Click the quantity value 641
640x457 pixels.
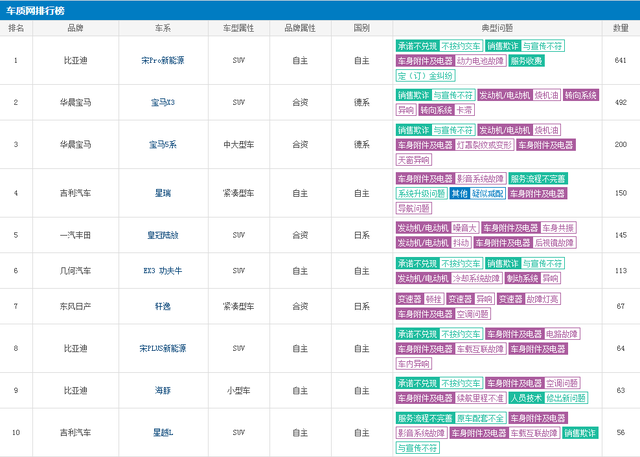tap(621, 60)
